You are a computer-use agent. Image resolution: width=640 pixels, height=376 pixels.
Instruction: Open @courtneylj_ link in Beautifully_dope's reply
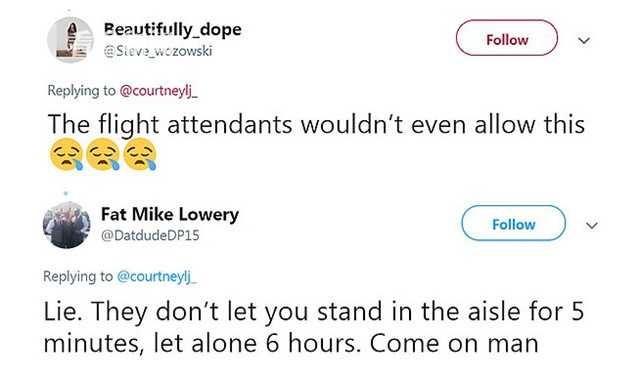click(x=158, y=90)
